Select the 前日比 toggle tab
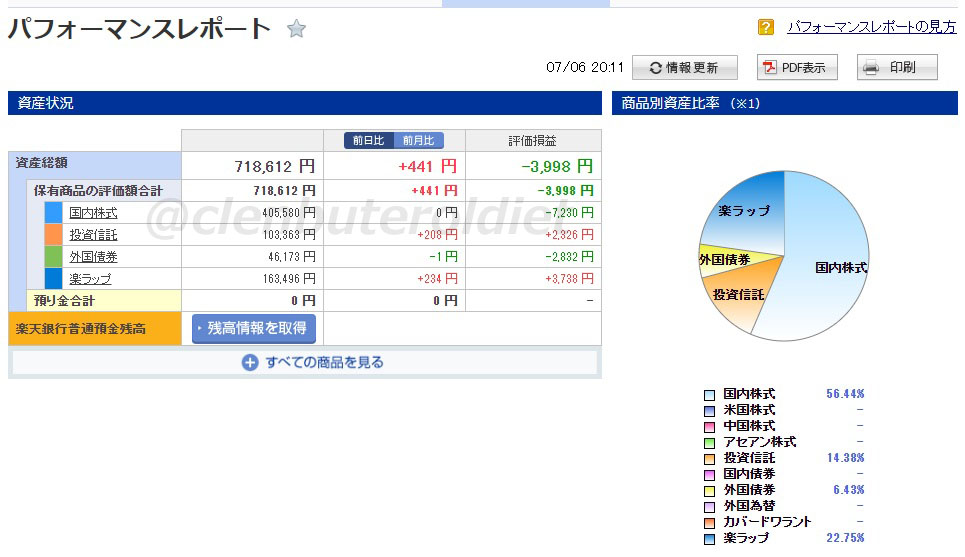 pyautogui.click(x=369, y=140)
